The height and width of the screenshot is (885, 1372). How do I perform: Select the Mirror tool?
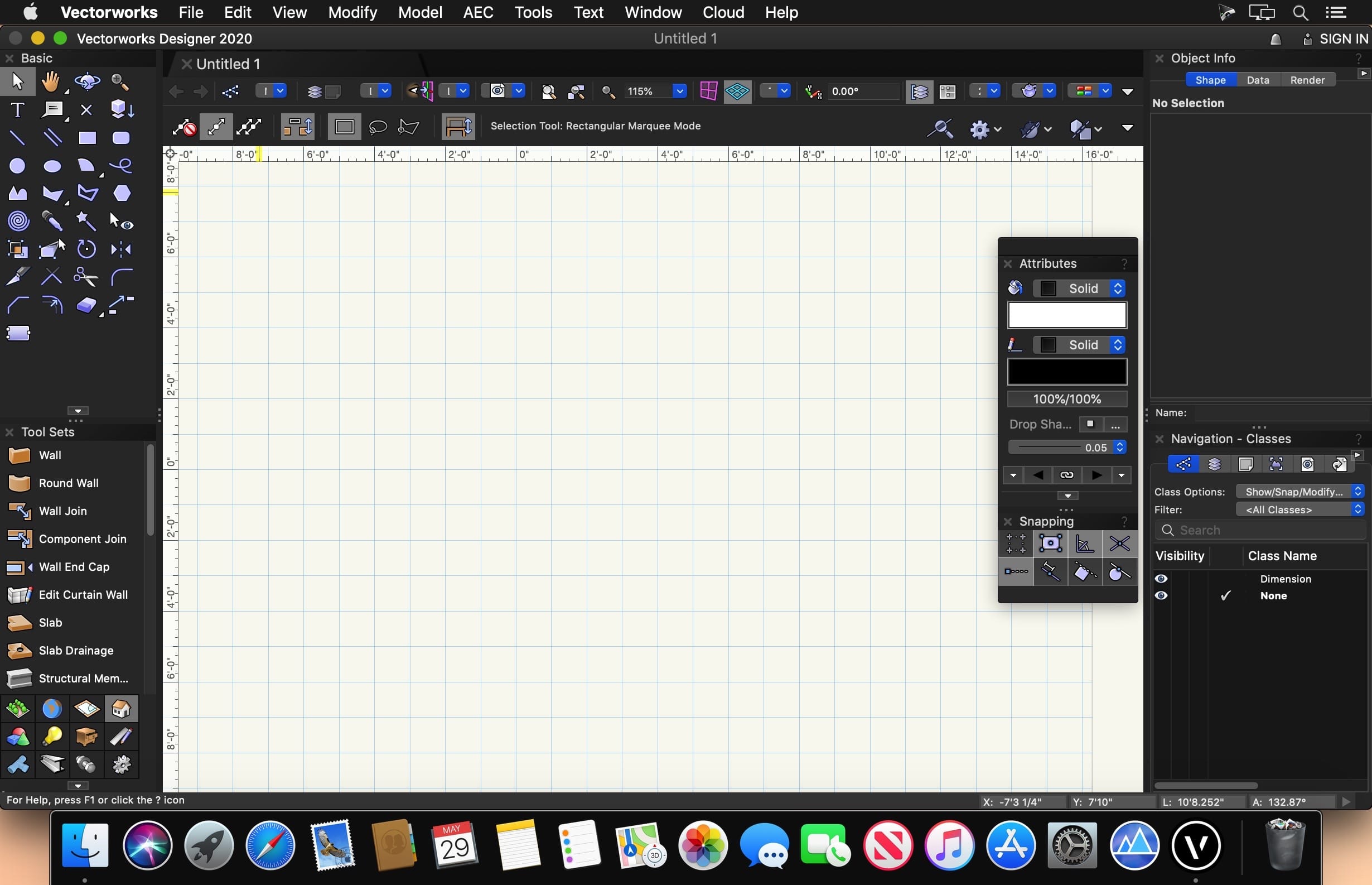coord(121,249)
